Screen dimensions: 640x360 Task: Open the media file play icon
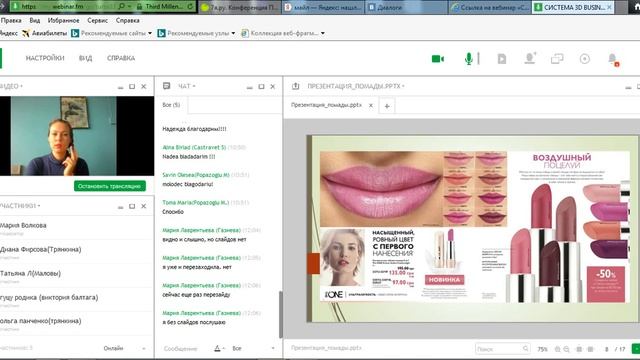click(x=502, y=59)
